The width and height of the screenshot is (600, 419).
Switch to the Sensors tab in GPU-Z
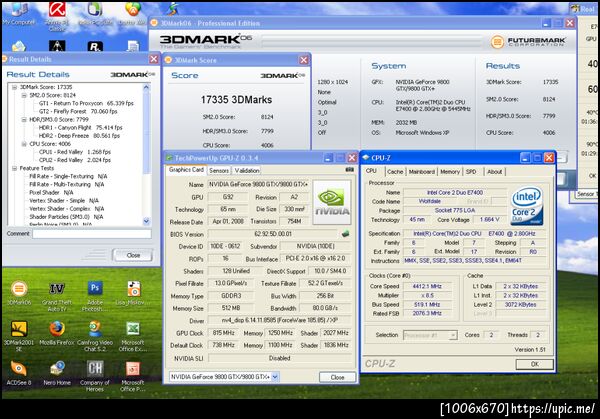pos(219,170)
